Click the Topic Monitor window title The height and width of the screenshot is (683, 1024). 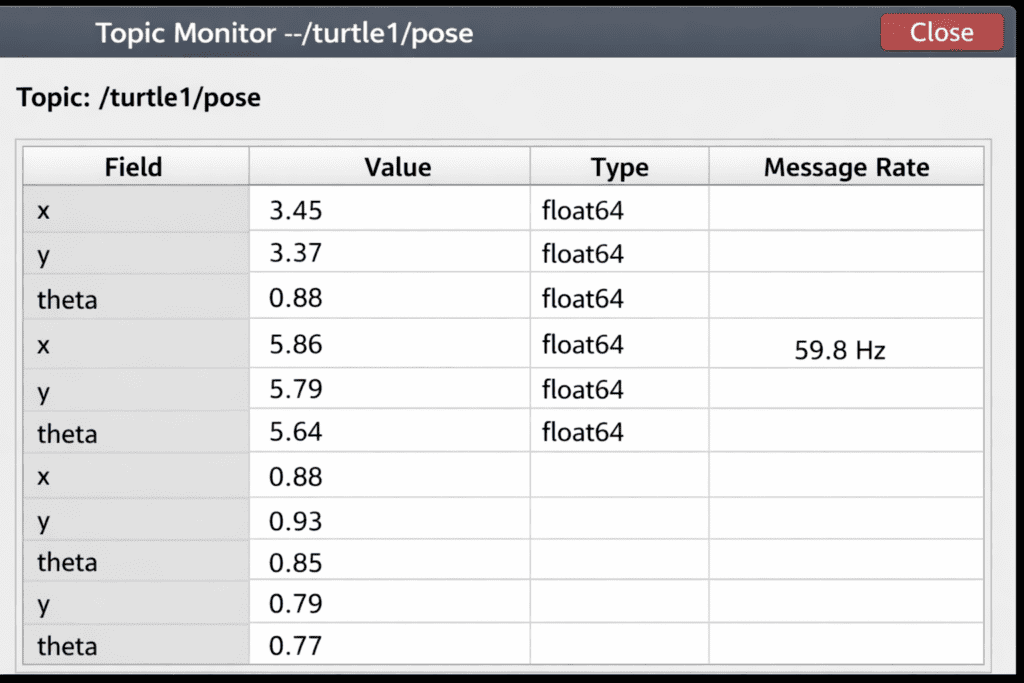pos(284,33)
